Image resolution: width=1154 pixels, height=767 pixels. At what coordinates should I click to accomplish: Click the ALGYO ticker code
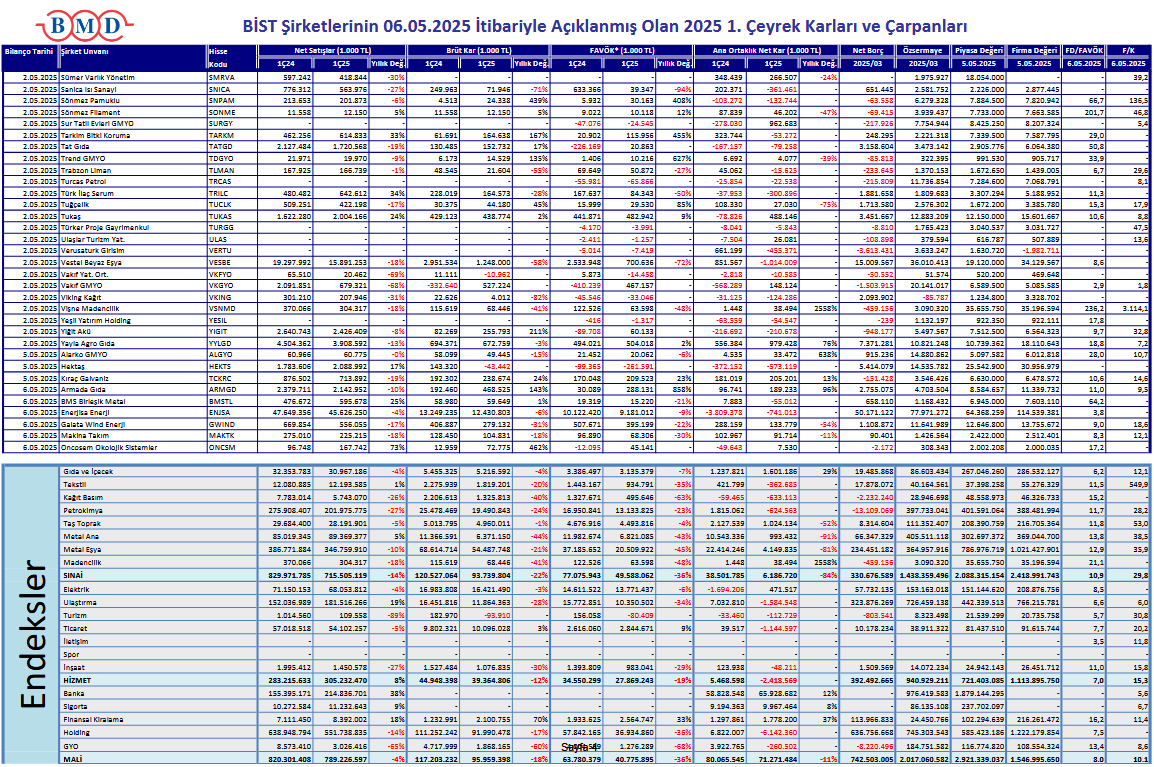(x=221, y=355)
